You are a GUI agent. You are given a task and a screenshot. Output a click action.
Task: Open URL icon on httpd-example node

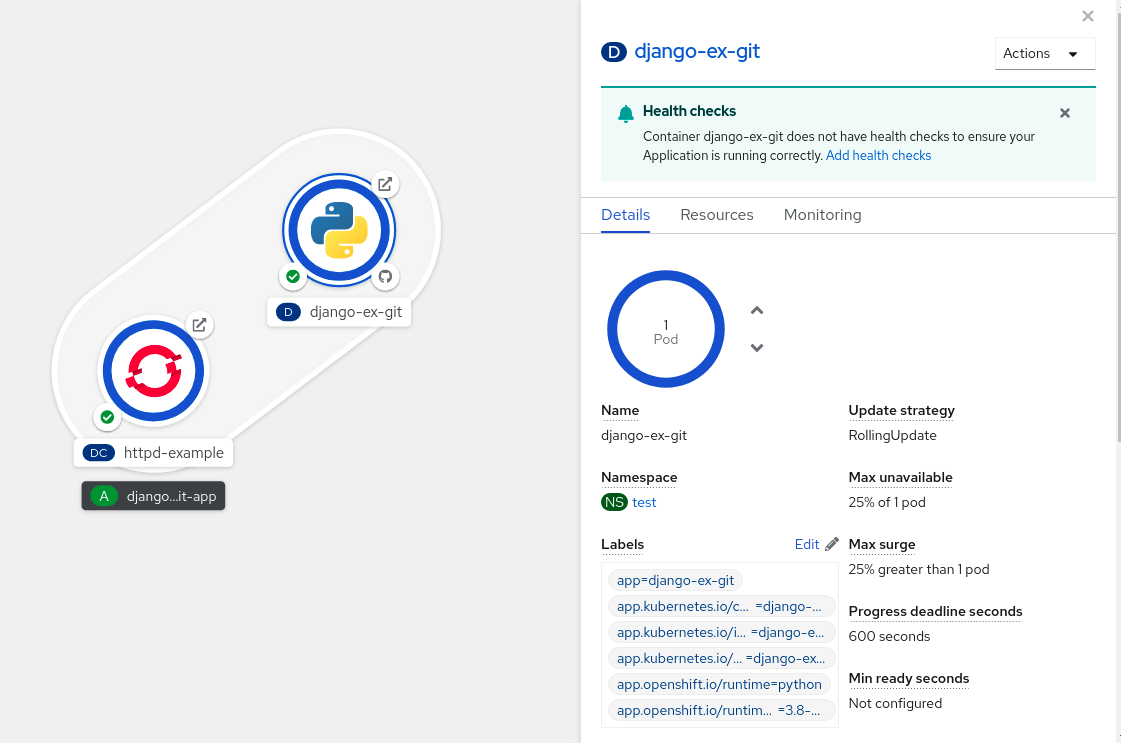coord(200,325)
